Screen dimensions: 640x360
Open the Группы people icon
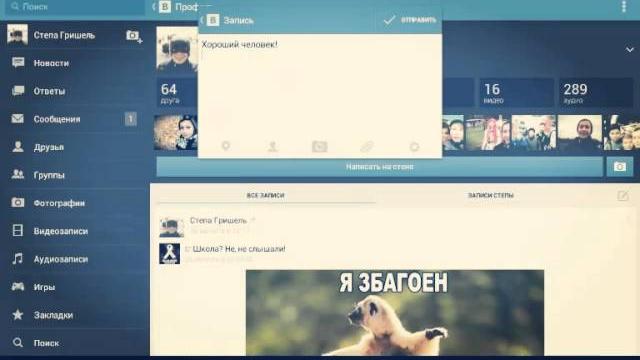(x=18, y=174)
